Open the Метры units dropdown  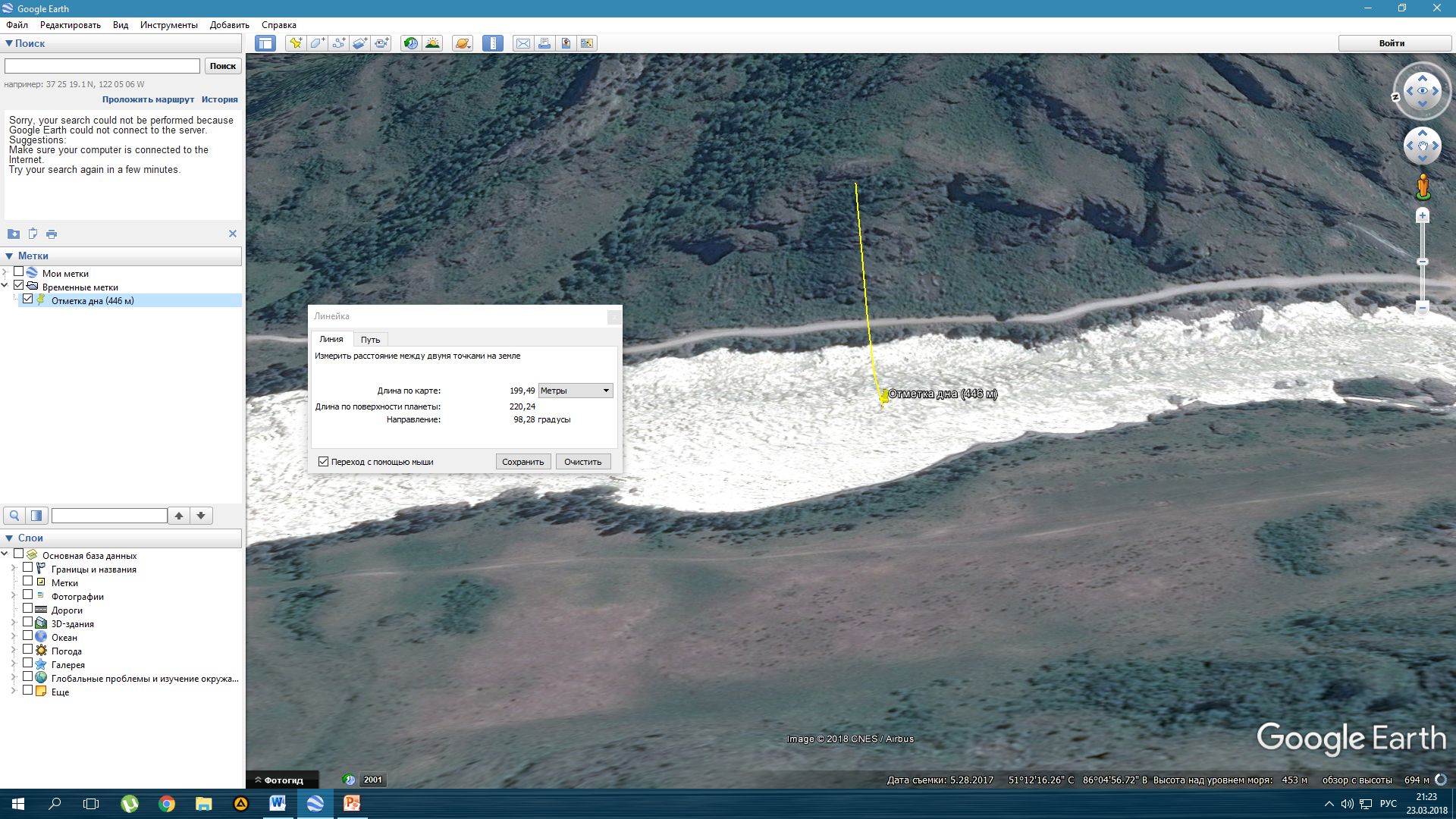(x=576, y=391)
